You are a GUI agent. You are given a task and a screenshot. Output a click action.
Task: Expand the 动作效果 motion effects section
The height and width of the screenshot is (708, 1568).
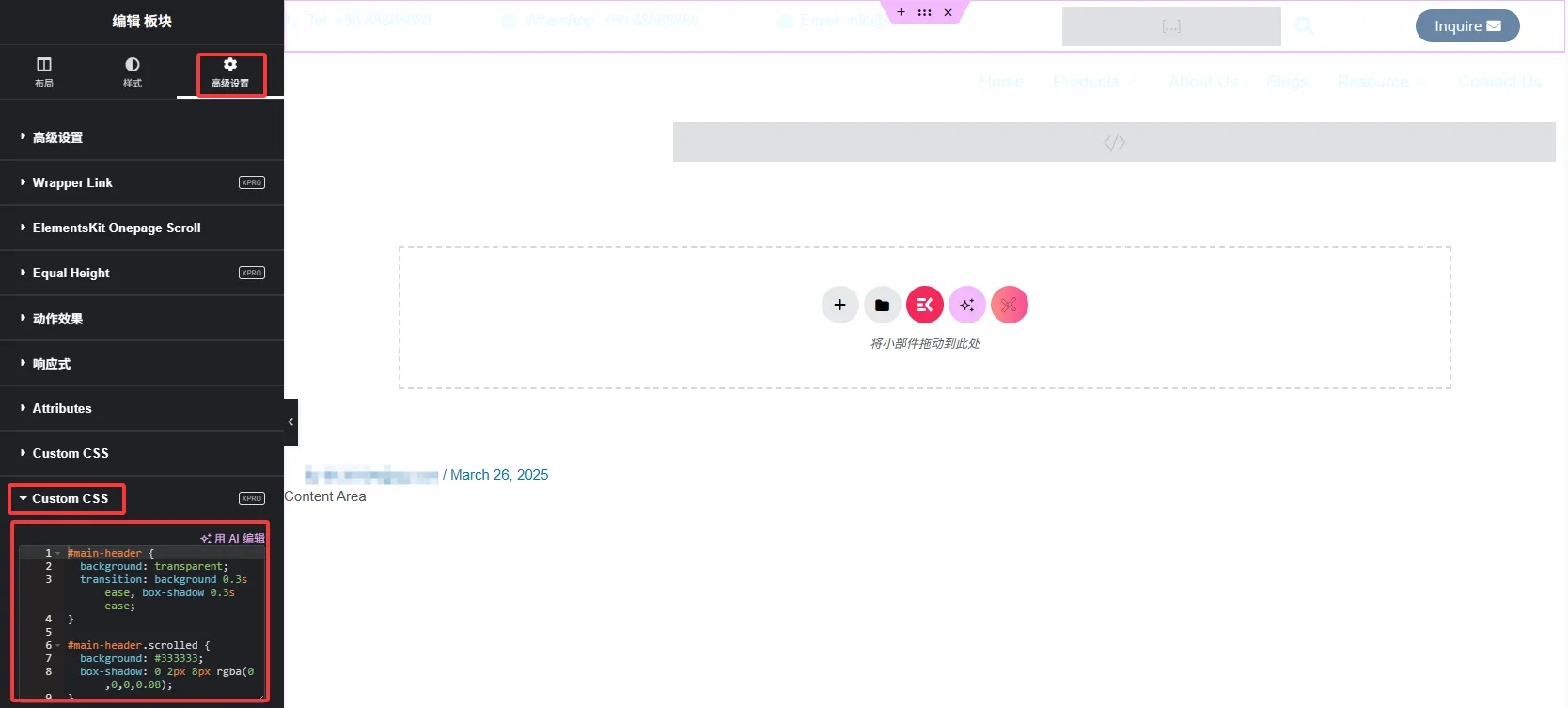tap(58, 319)
